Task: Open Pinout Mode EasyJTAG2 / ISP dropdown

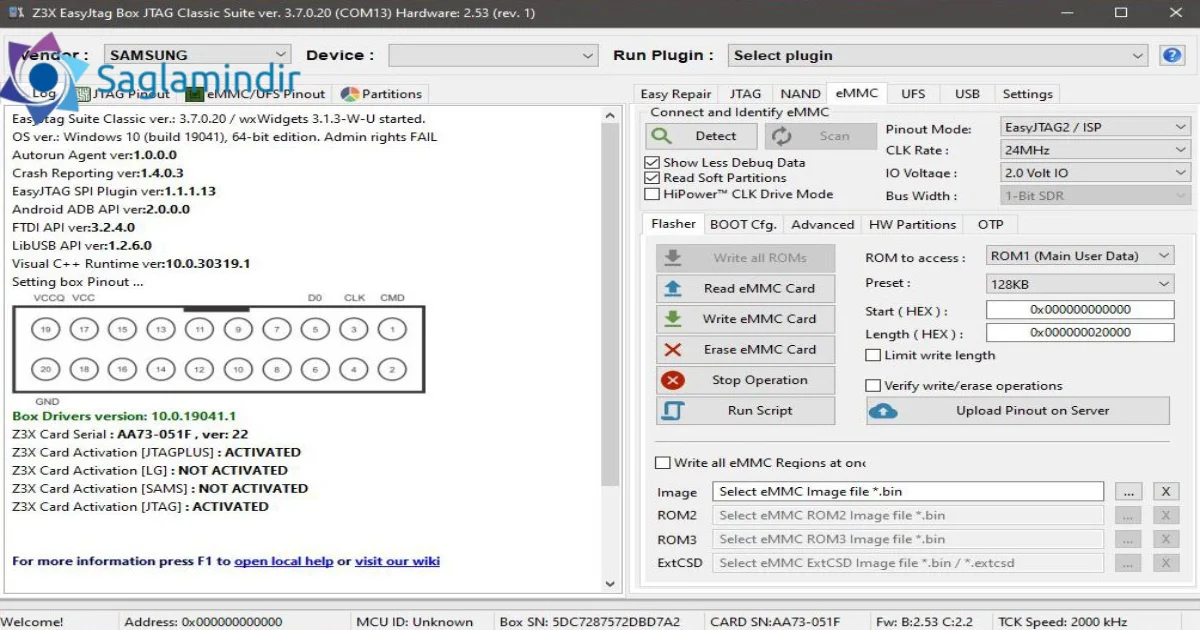Action: pyautogui.click(x=1094, y=128)
